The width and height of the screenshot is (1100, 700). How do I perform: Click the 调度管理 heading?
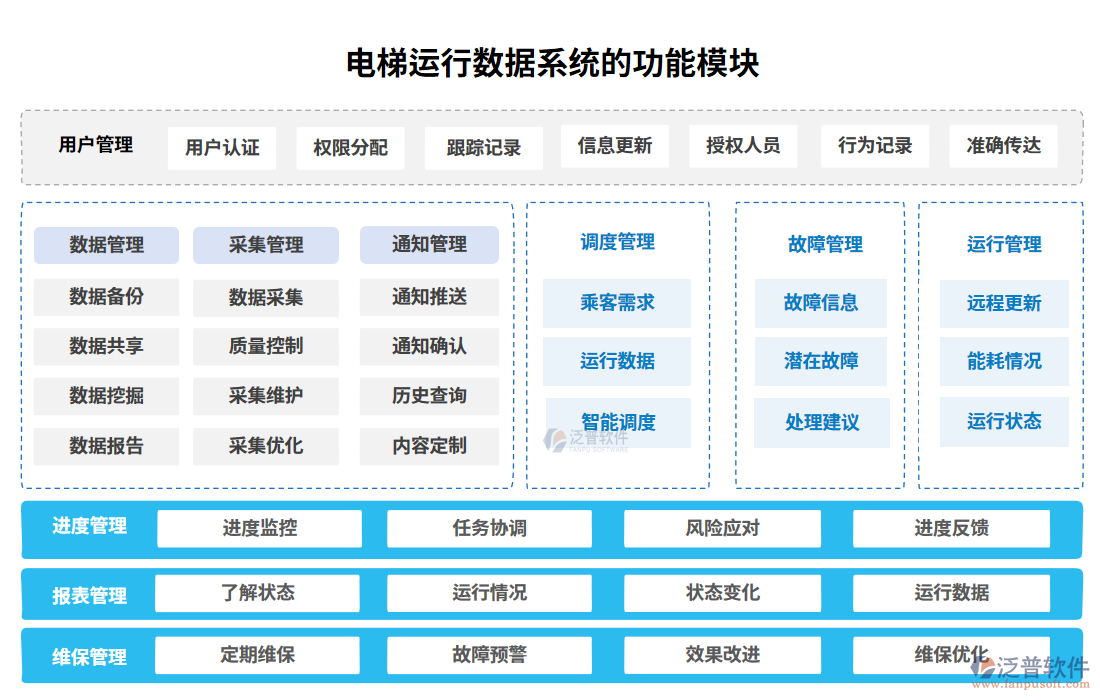tap(617, 241)
